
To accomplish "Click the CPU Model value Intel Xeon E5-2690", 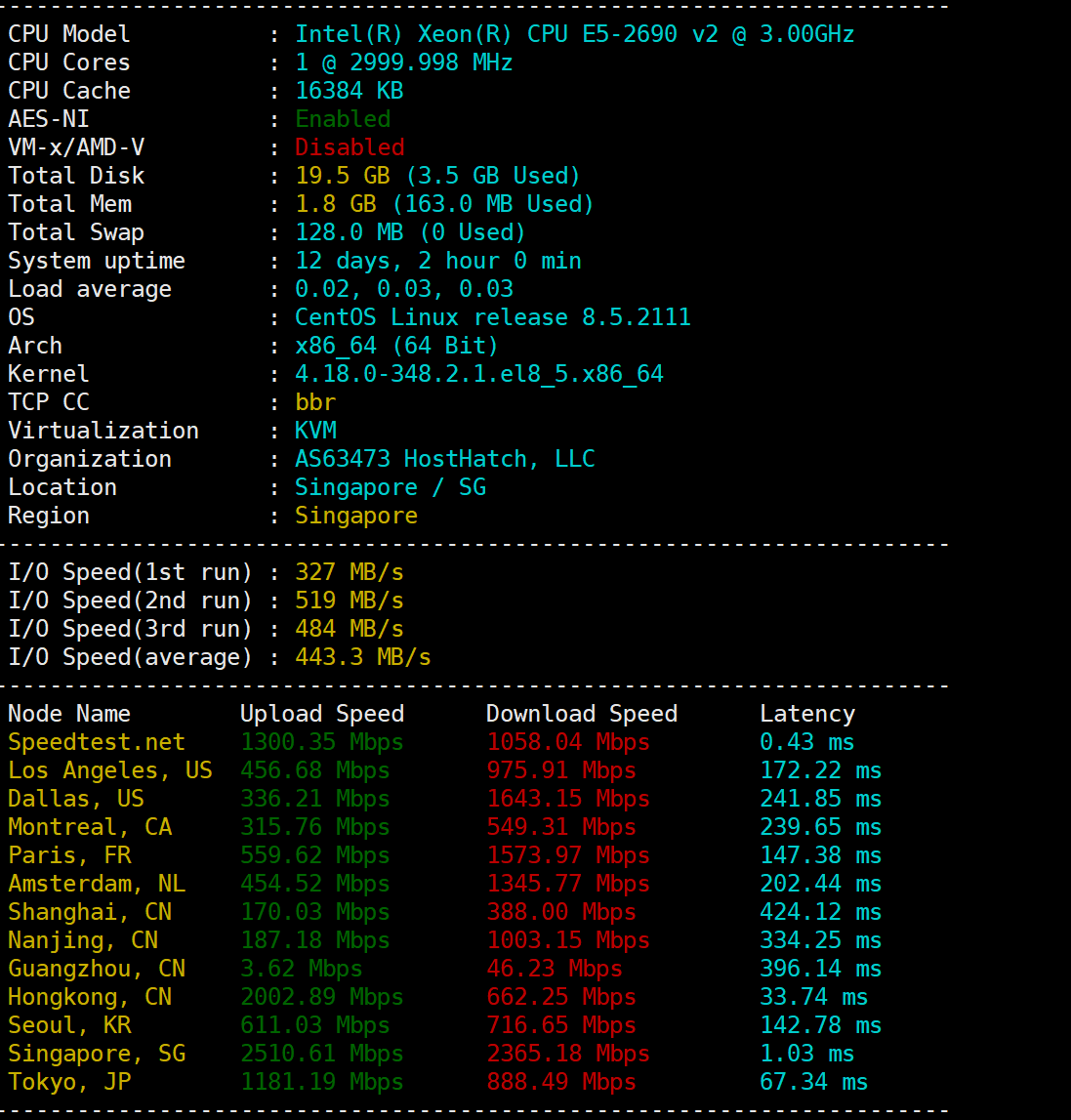I will (x=574, y=34).
